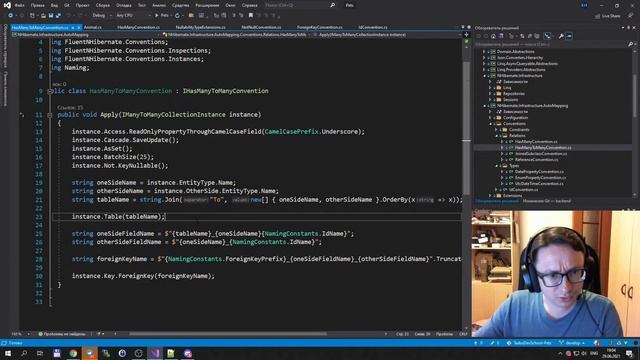Select JoinedSubclassConvention.cs in Solution Explorer

pyautogui.click(x=541, y=153)
